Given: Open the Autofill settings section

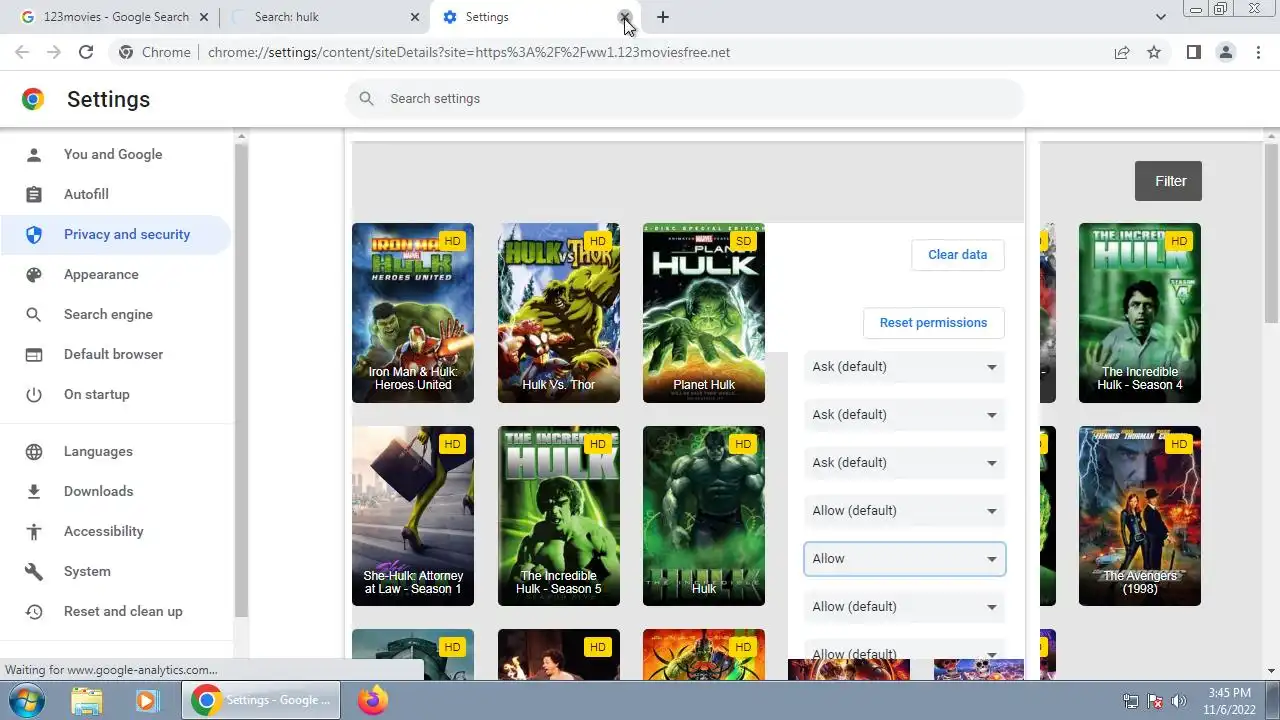Looking at the screenshot, I should pyautogui.click(x=115, y=194).
